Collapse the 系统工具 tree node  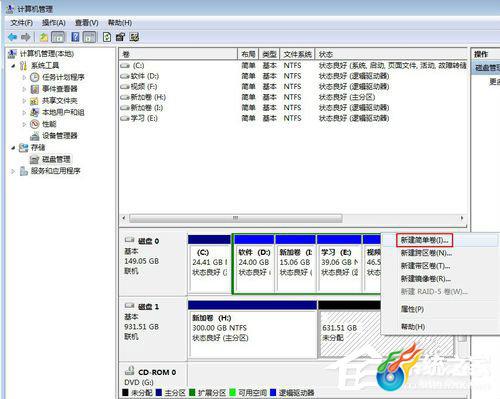tap(13, 66)
